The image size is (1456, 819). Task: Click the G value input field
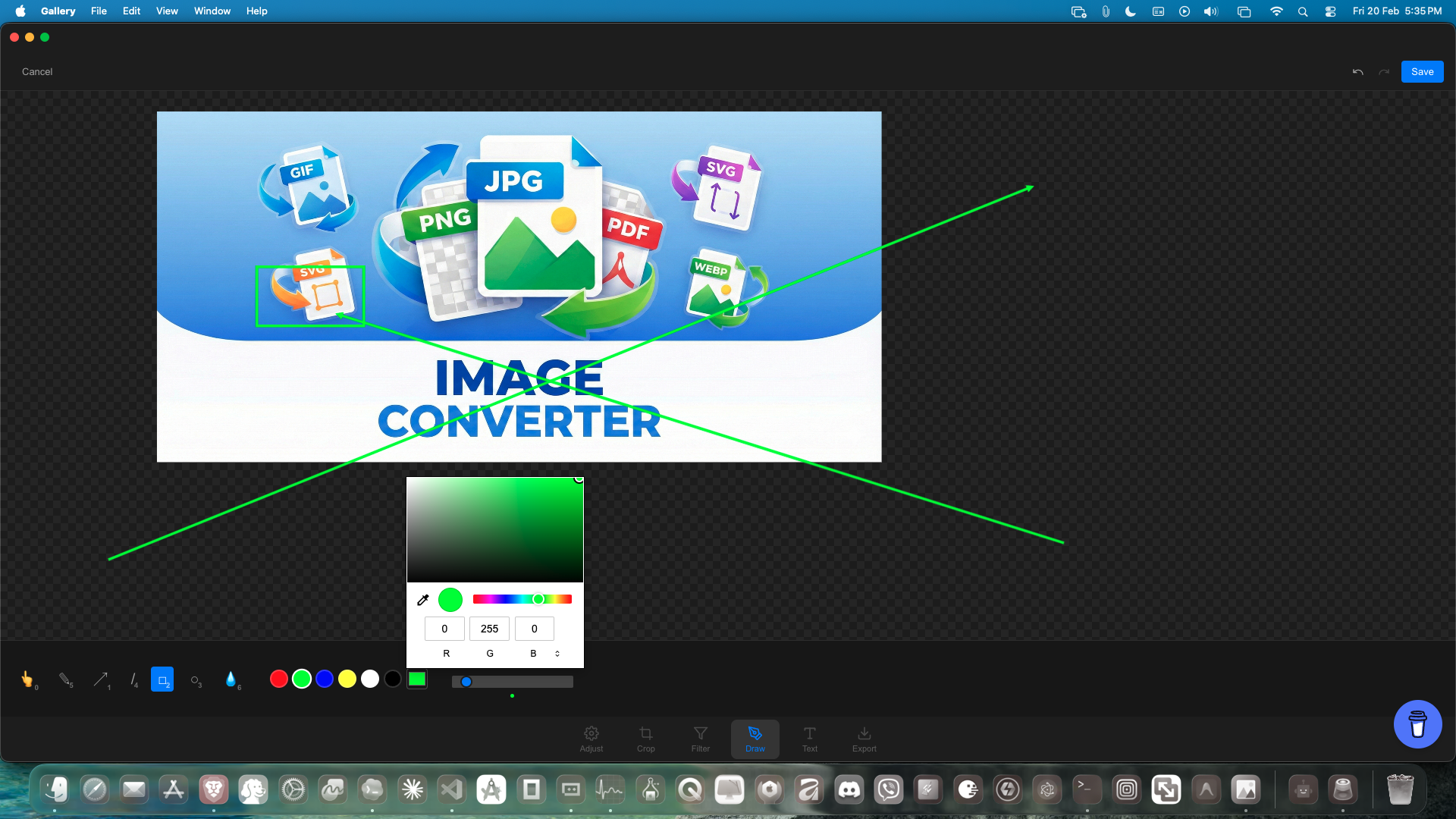(x=489, y=629)
